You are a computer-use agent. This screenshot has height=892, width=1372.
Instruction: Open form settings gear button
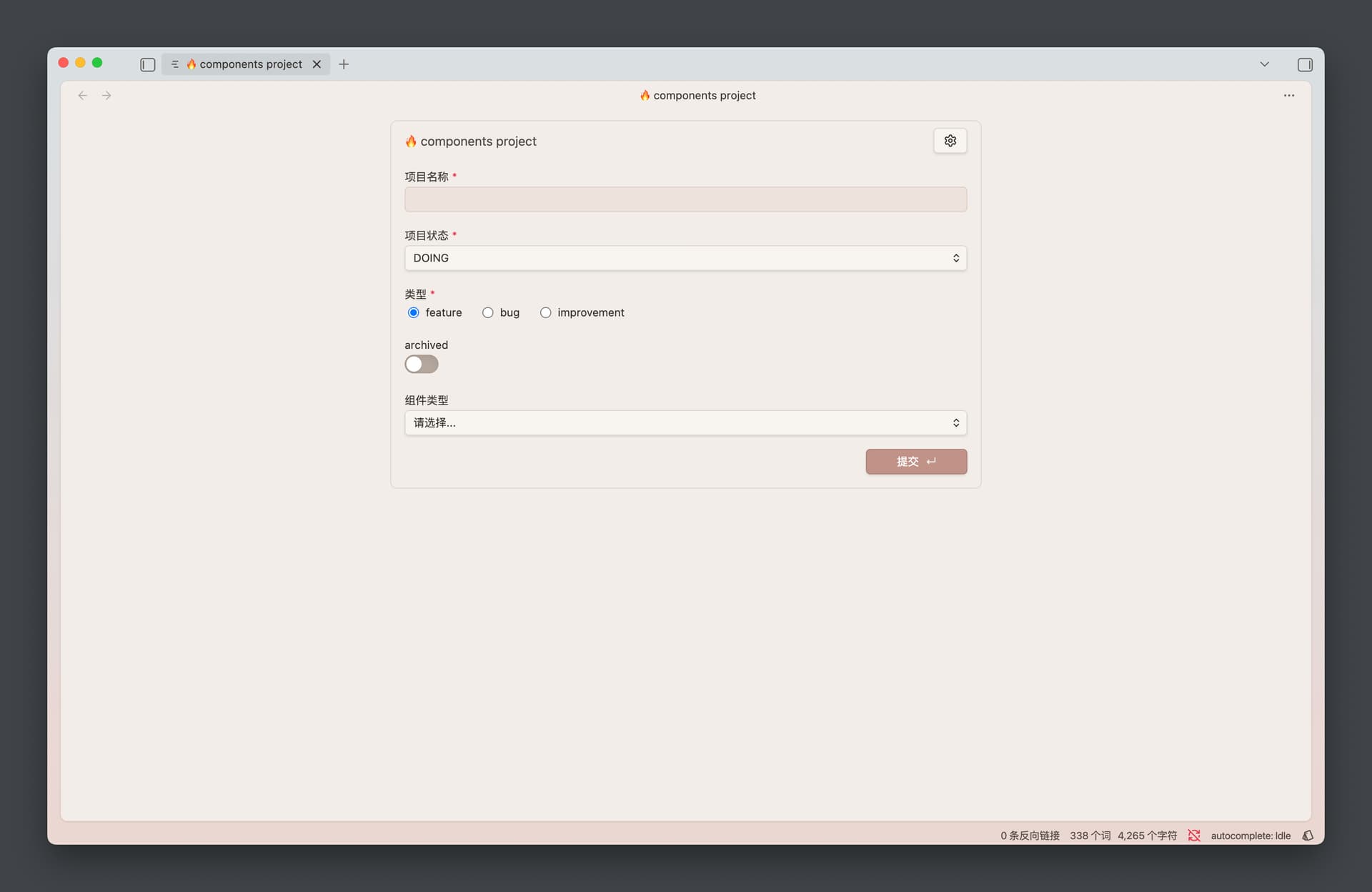pos(950,141)
